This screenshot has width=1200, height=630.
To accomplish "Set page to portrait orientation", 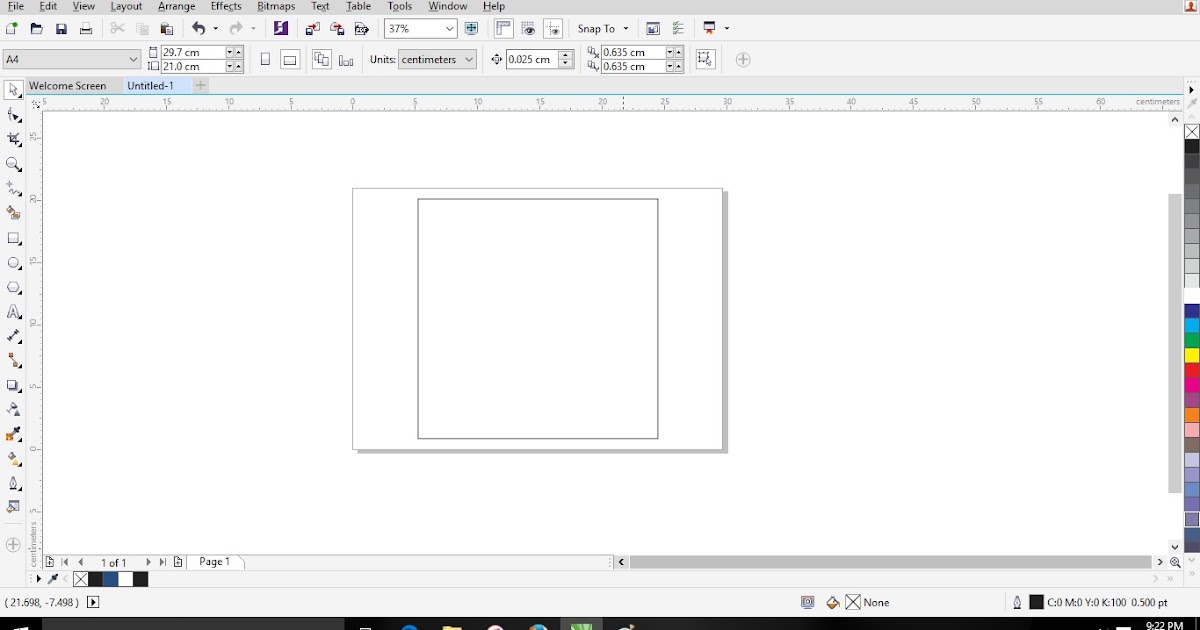I will pos(265,60).
